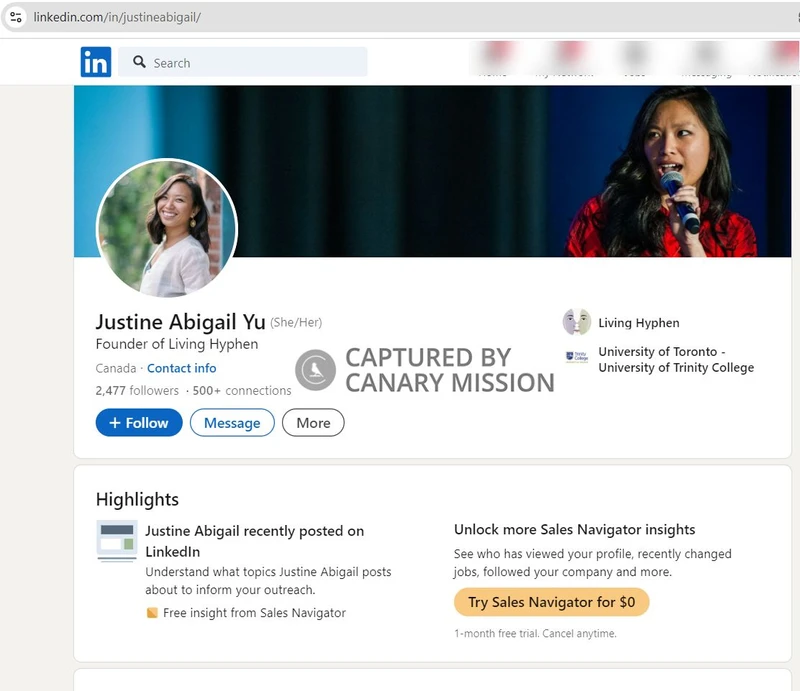This screenshot has height=691, width=800.
Task: View Justine Abigail Yu's circular profile photo
Action: [167, 228]
